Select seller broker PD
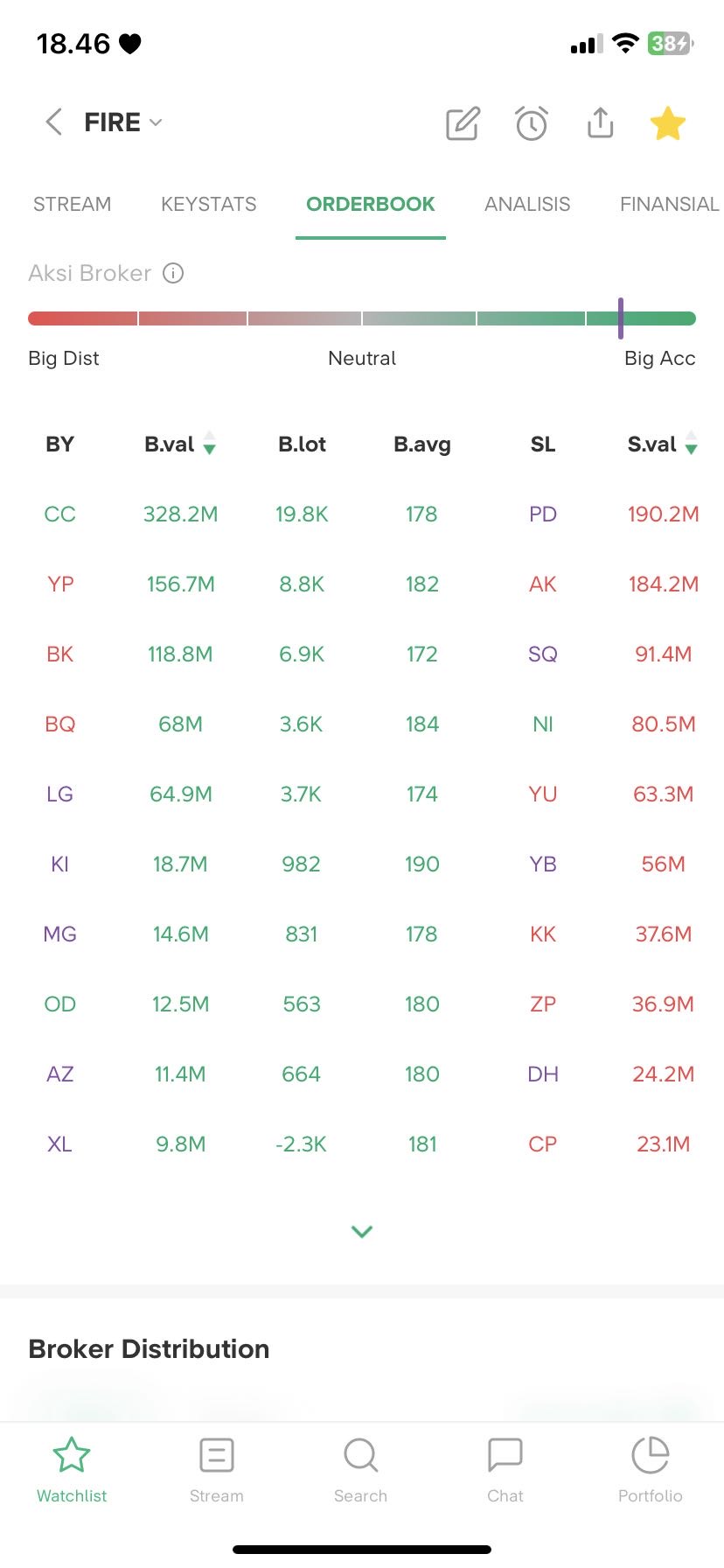The height and width of the screenshot is (1568, 724). 542,514
